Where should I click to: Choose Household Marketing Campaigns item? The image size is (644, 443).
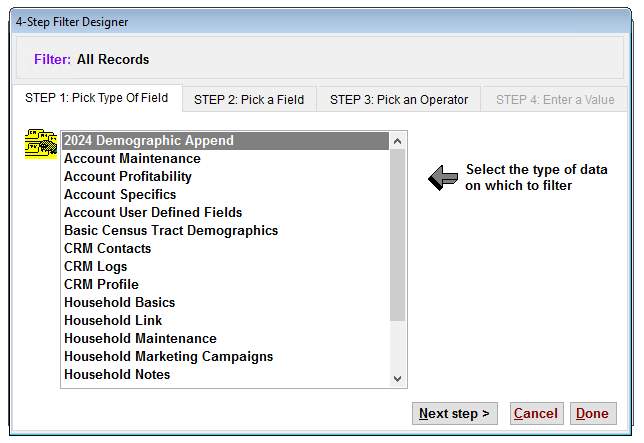[x=225, y=356]
